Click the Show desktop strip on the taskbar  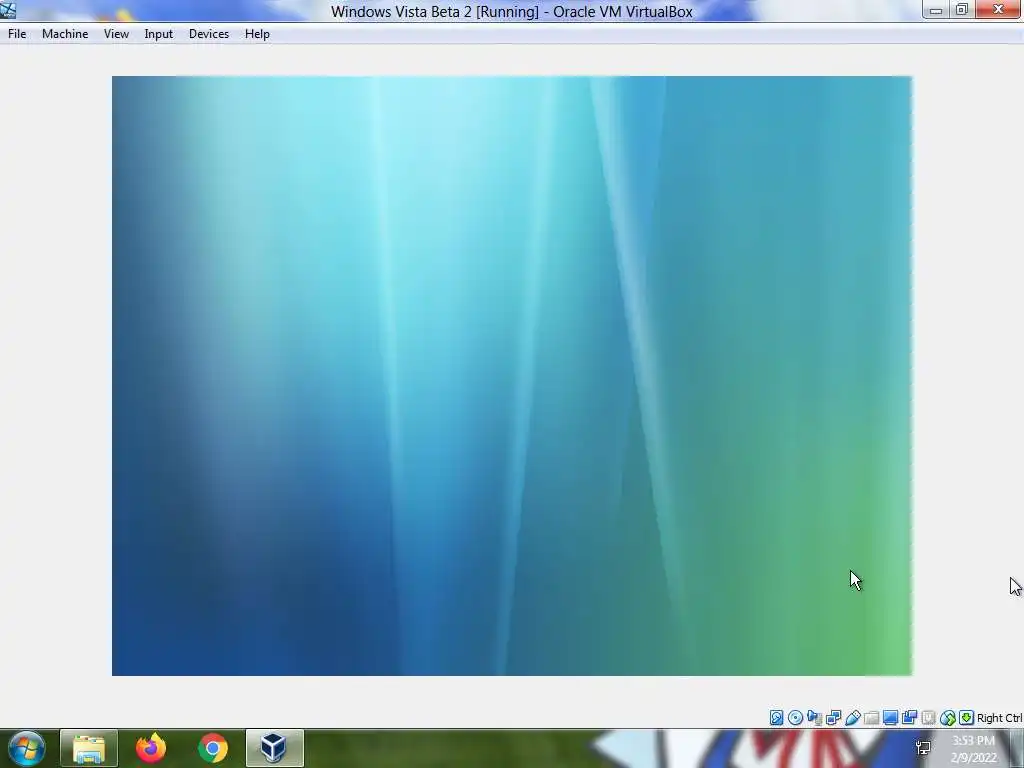tap(1017, 748)
